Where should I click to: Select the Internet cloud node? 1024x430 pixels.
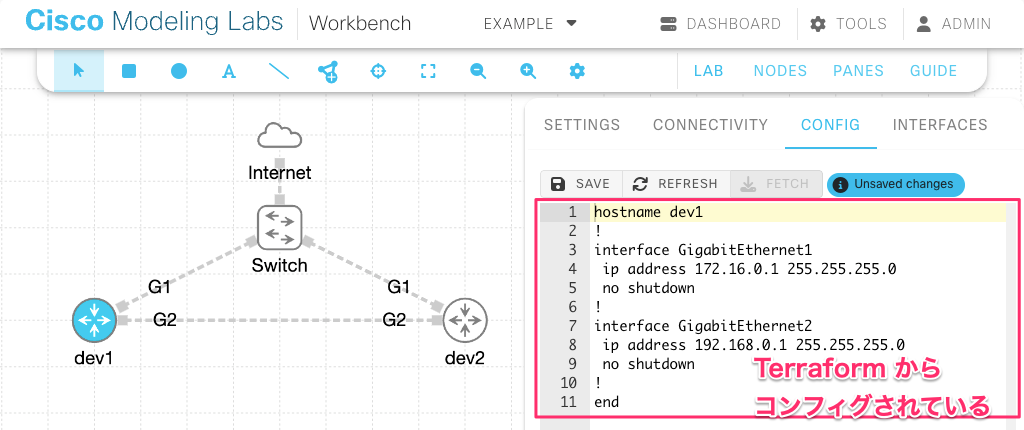coord(280,137)
